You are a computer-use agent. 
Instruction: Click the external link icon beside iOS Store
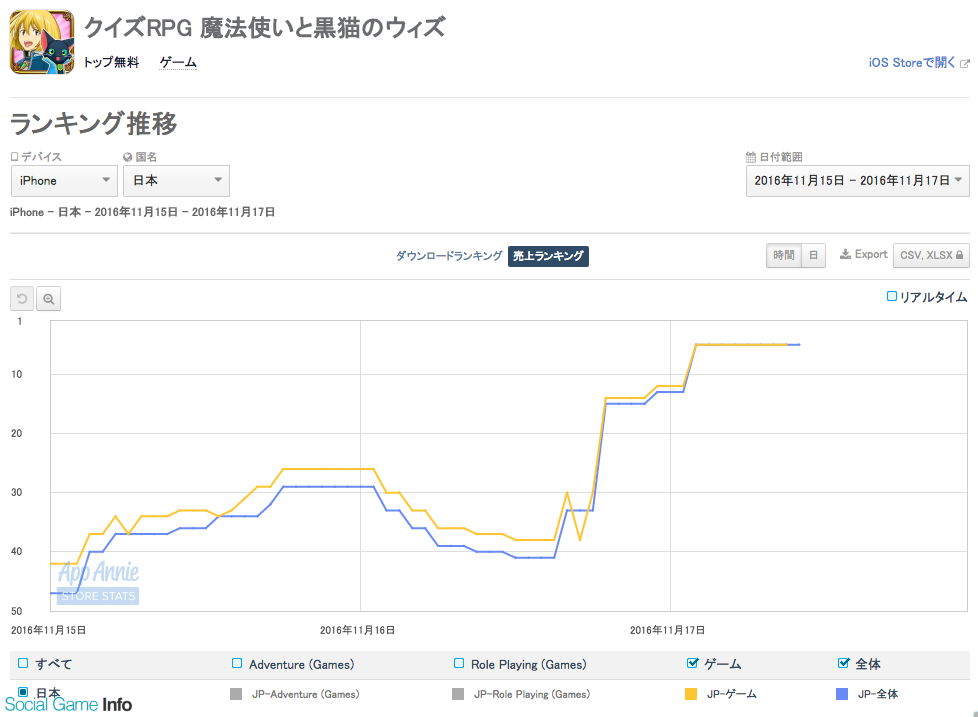pyautogui.click(x=965, y=63)
